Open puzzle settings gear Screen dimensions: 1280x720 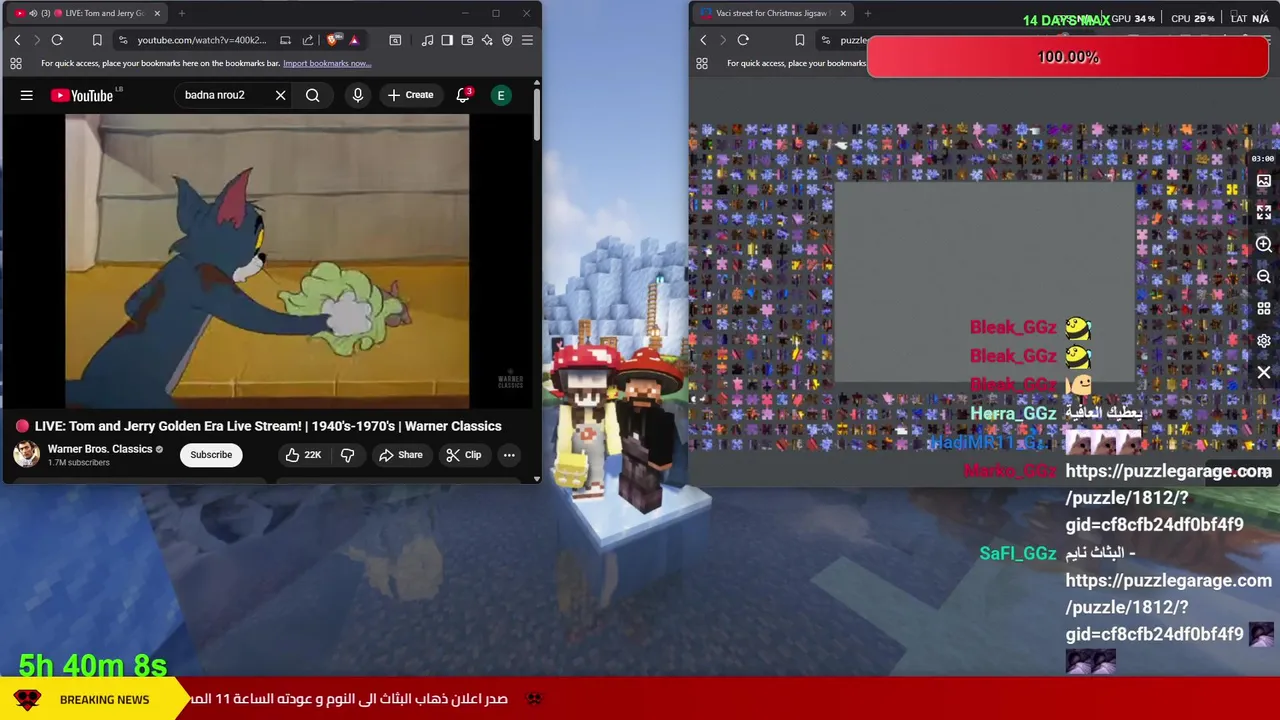pyautogui.click(x=1264, y=341)
